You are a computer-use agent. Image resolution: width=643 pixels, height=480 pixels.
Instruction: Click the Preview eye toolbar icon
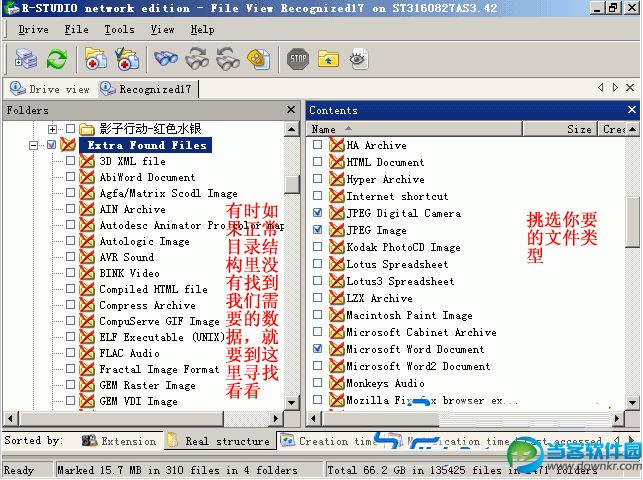point(359,59)
